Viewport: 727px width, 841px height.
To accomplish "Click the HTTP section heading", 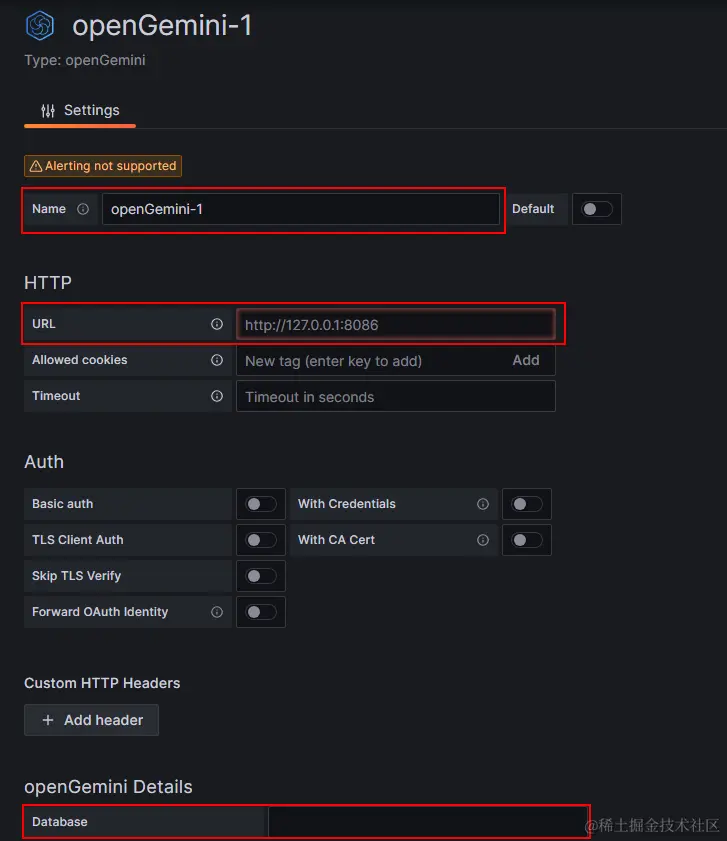I will point(48,283).
